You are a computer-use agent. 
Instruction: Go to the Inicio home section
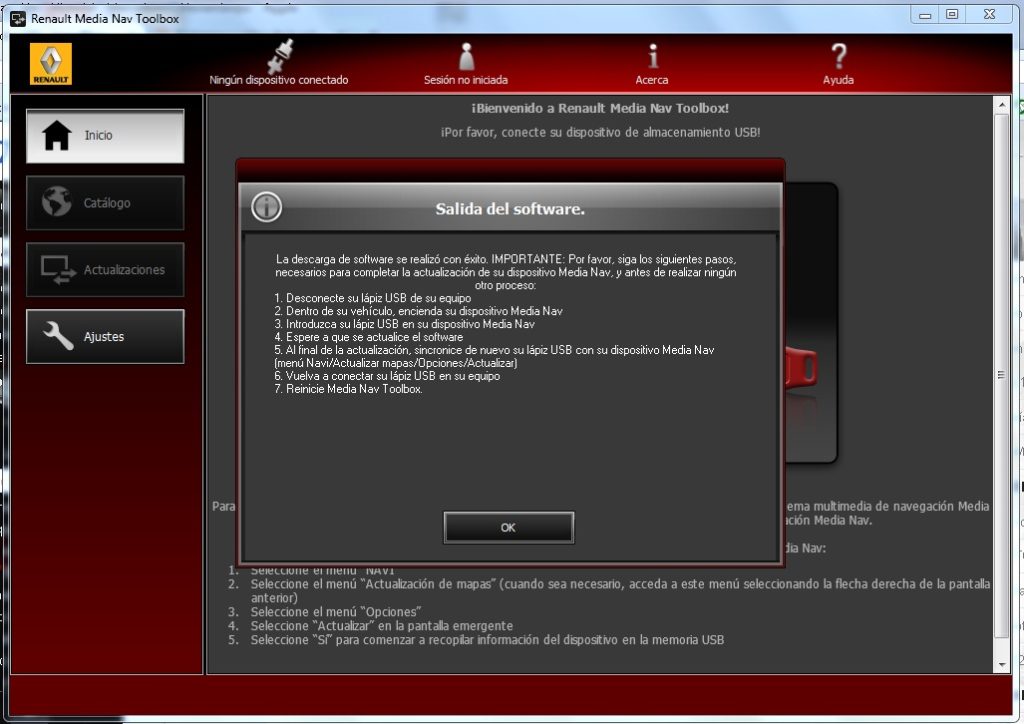point(105,136)
